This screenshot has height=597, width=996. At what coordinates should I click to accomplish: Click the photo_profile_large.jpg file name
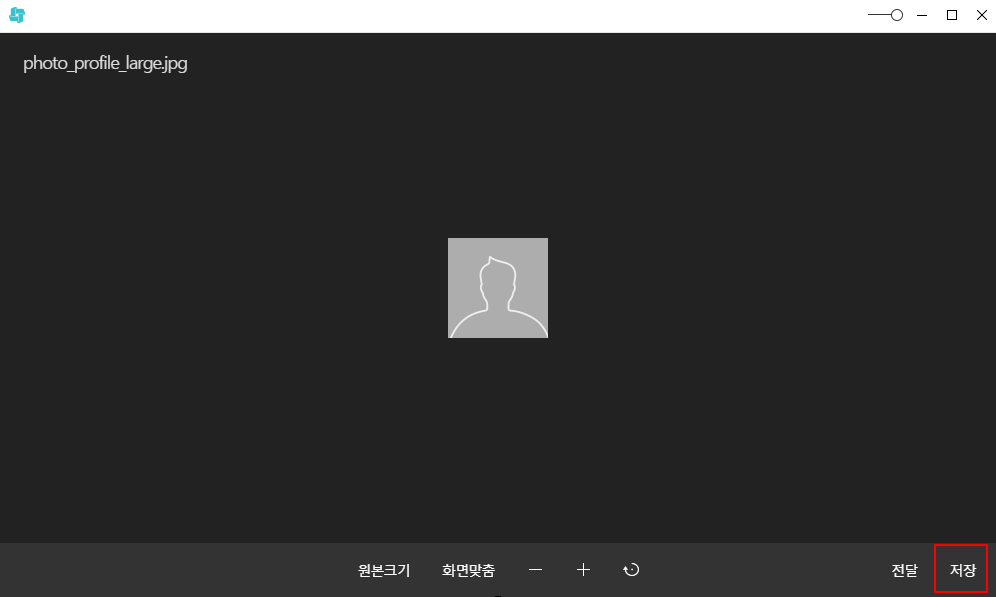tap(105, 64)
